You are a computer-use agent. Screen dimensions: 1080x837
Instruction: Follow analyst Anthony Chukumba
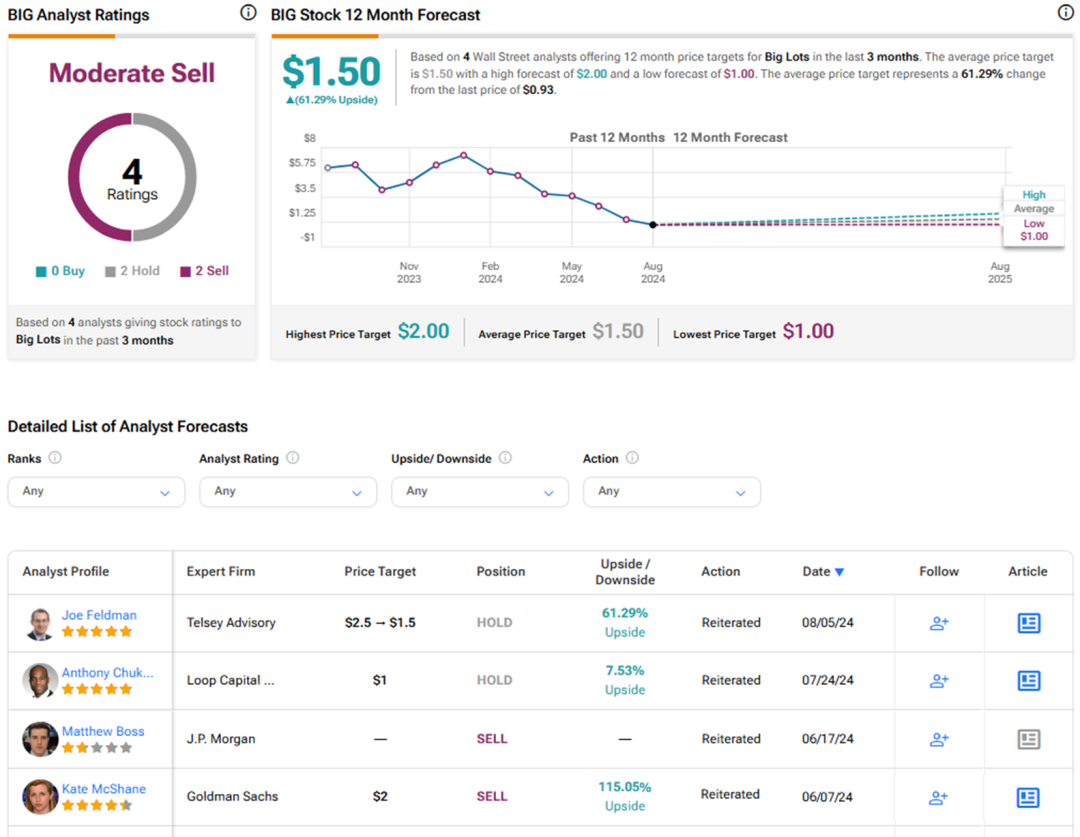939,681
